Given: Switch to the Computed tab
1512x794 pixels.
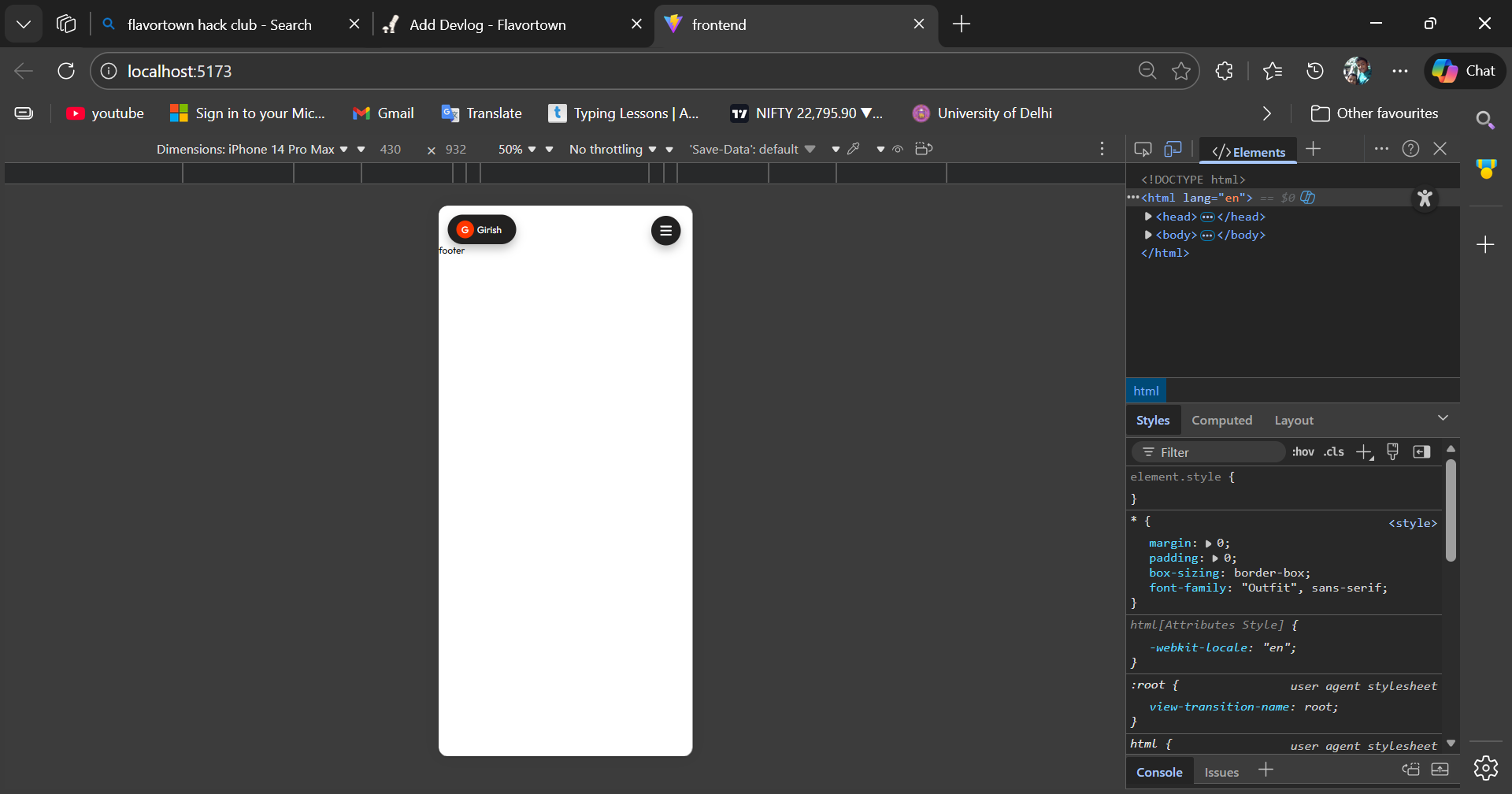Looking at the screenshot, I should (x=1221, y=421).
